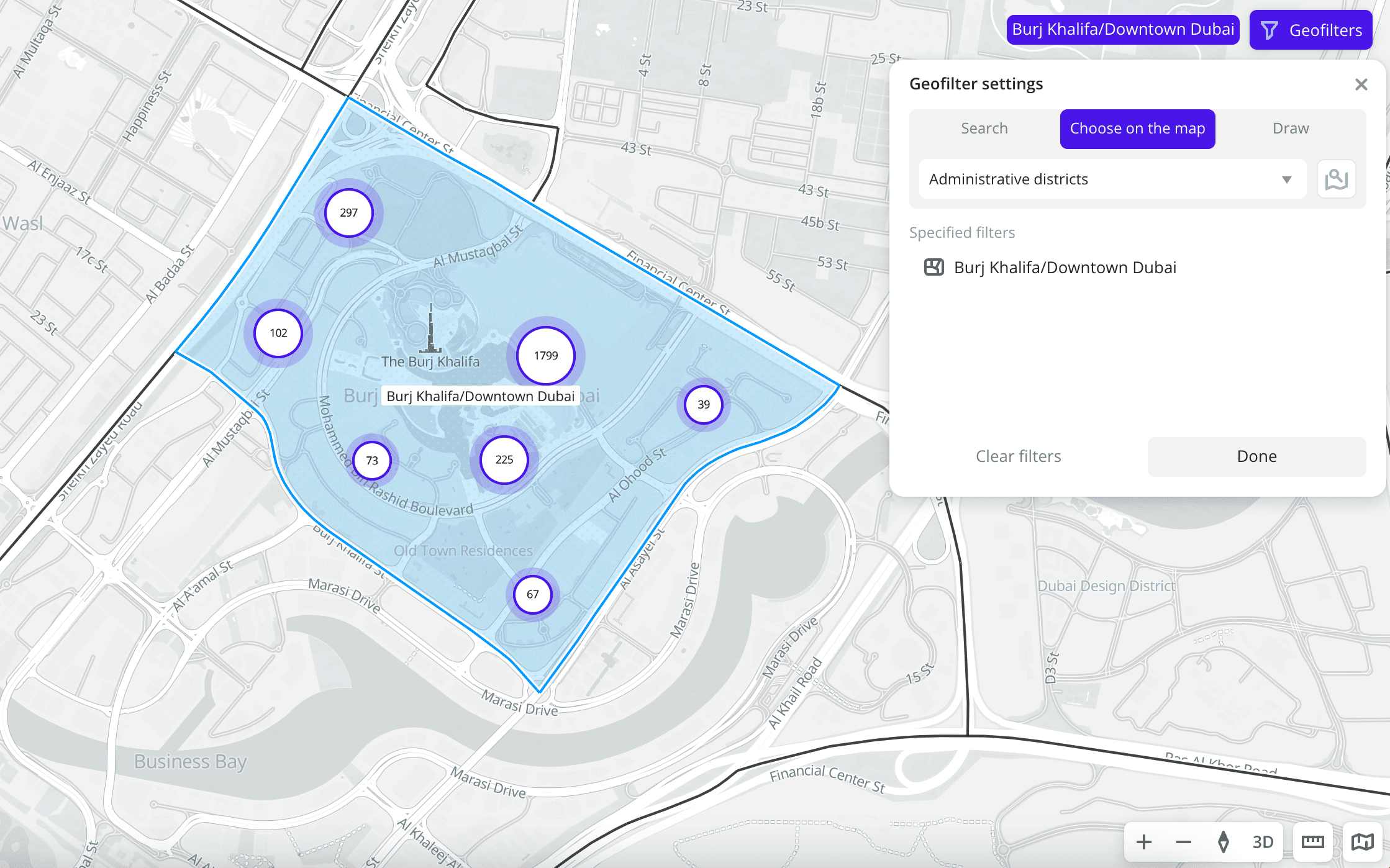Select the ruler measurement tool
Viewport: 1390px width, 868px height.
point(1313,842)
